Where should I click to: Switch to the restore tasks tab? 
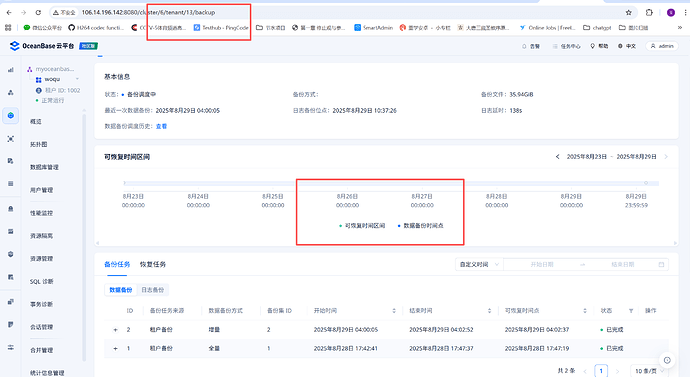153,264
